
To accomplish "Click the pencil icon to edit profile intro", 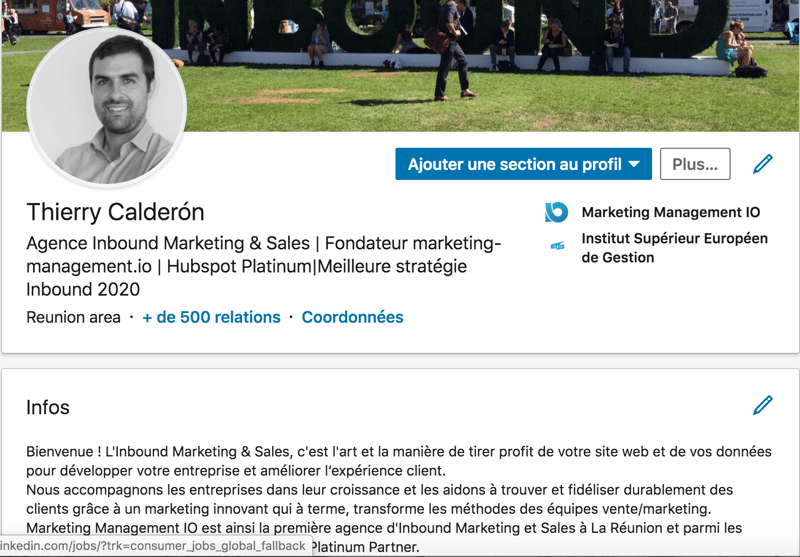I will [x=763, y=164].
